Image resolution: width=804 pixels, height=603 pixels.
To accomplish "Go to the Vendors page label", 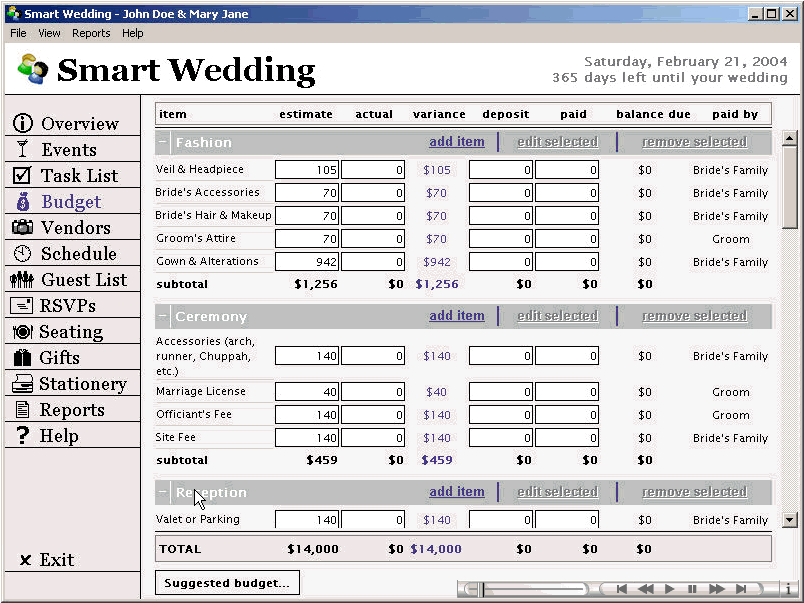I will (76, 228).
